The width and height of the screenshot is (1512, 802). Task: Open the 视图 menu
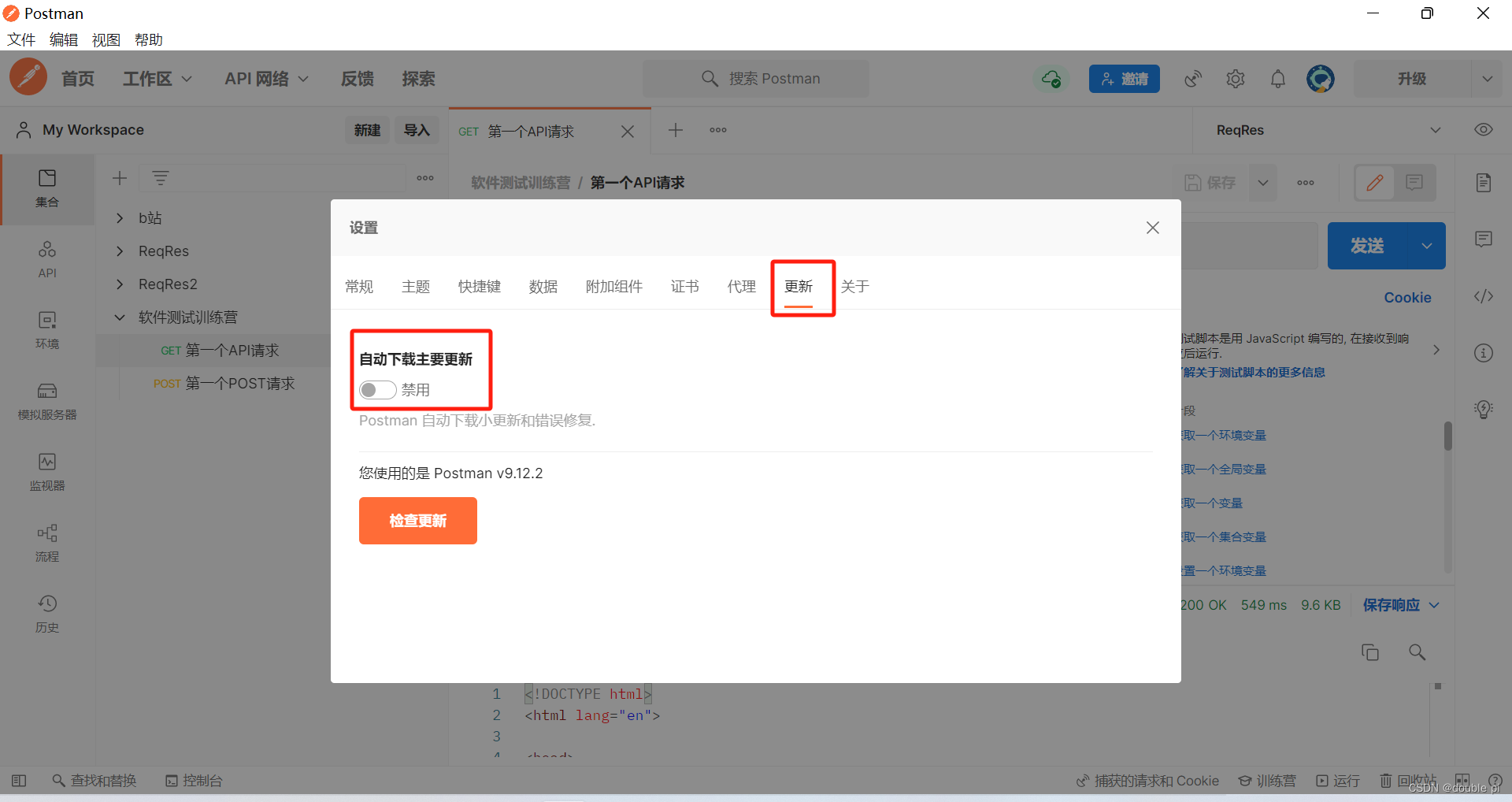pyautogui.click(x=106, y=39)
